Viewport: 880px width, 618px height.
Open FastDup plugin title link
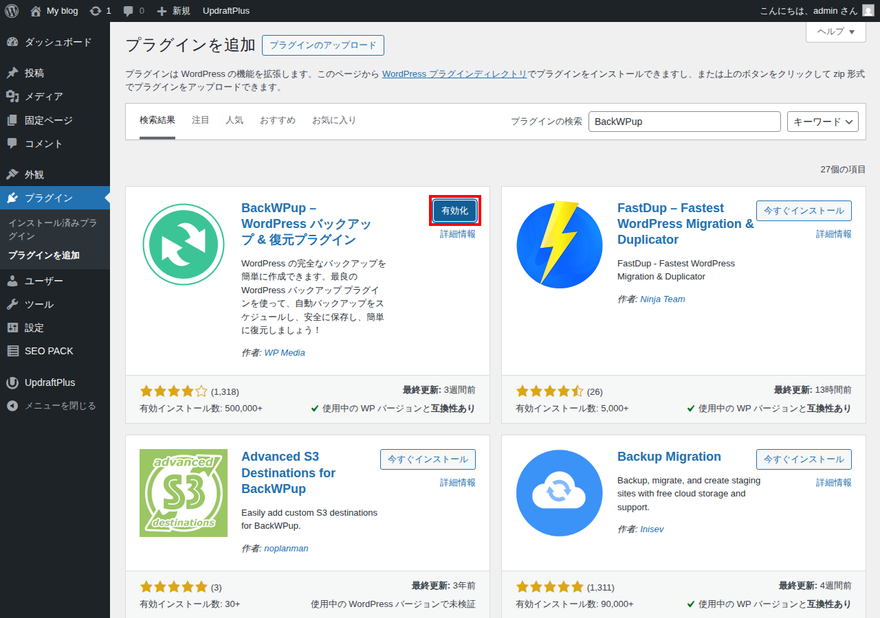pyautogui.click(x=685, y=223)
